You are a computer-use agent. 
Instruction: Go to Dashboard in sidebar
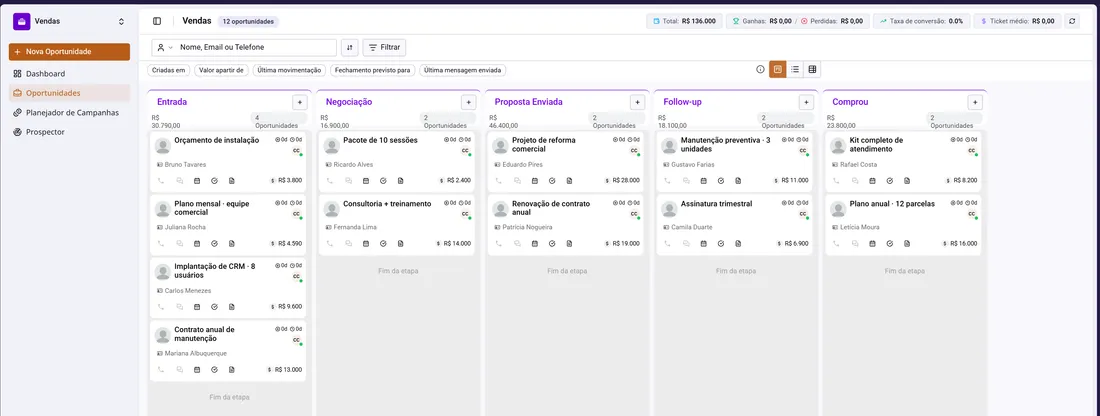coord(69,74)
